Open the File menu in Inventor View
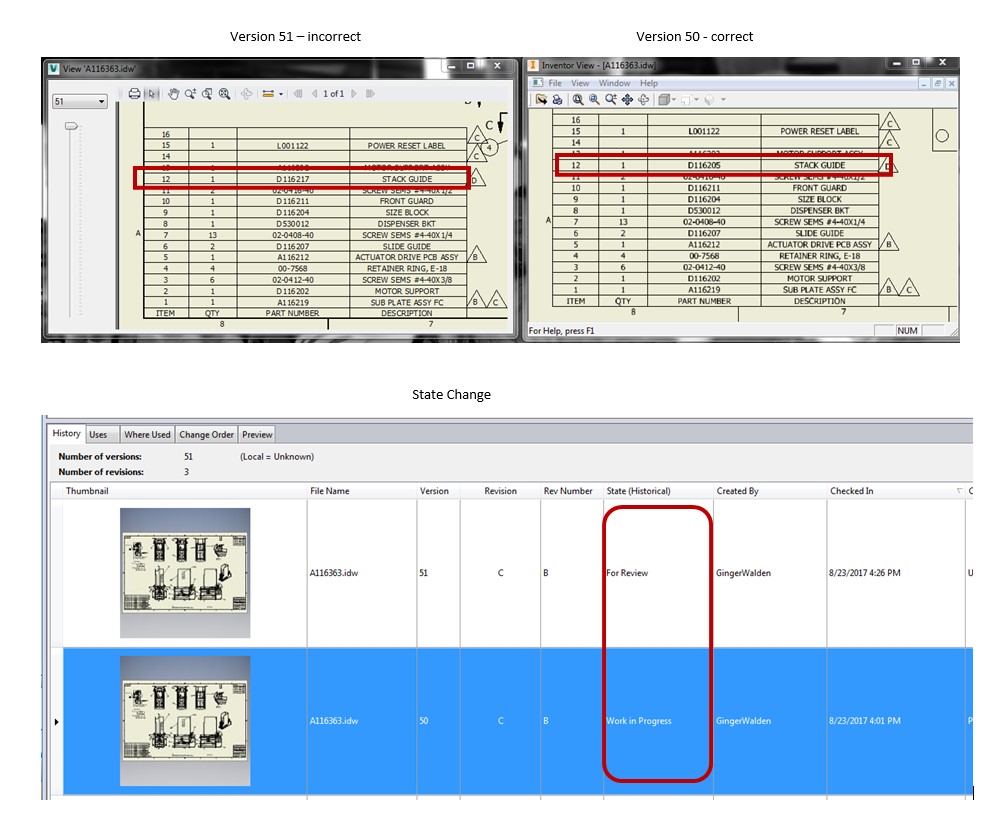The height and width of the screenshot is (814, 1000). [555, 83]
